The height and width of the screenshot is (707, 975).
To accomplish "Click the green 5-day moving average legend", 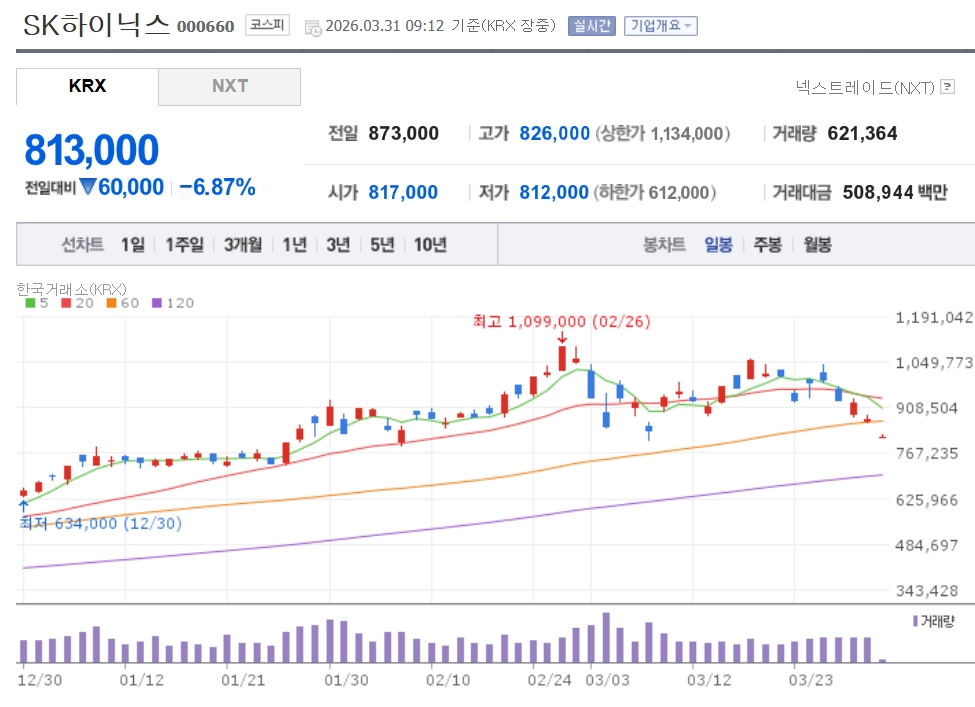I will click(31, 303).
